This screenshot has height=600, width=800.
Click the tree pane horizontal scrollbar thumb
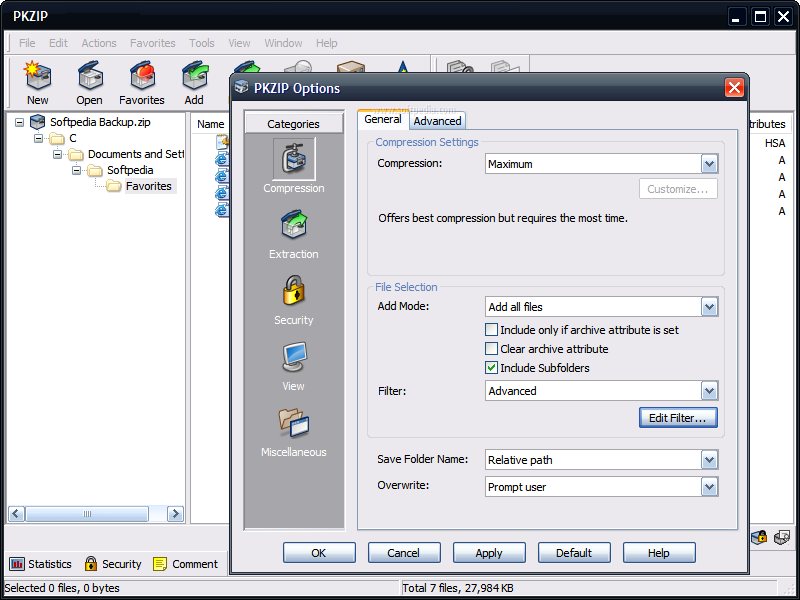click(x=87, y=513)
